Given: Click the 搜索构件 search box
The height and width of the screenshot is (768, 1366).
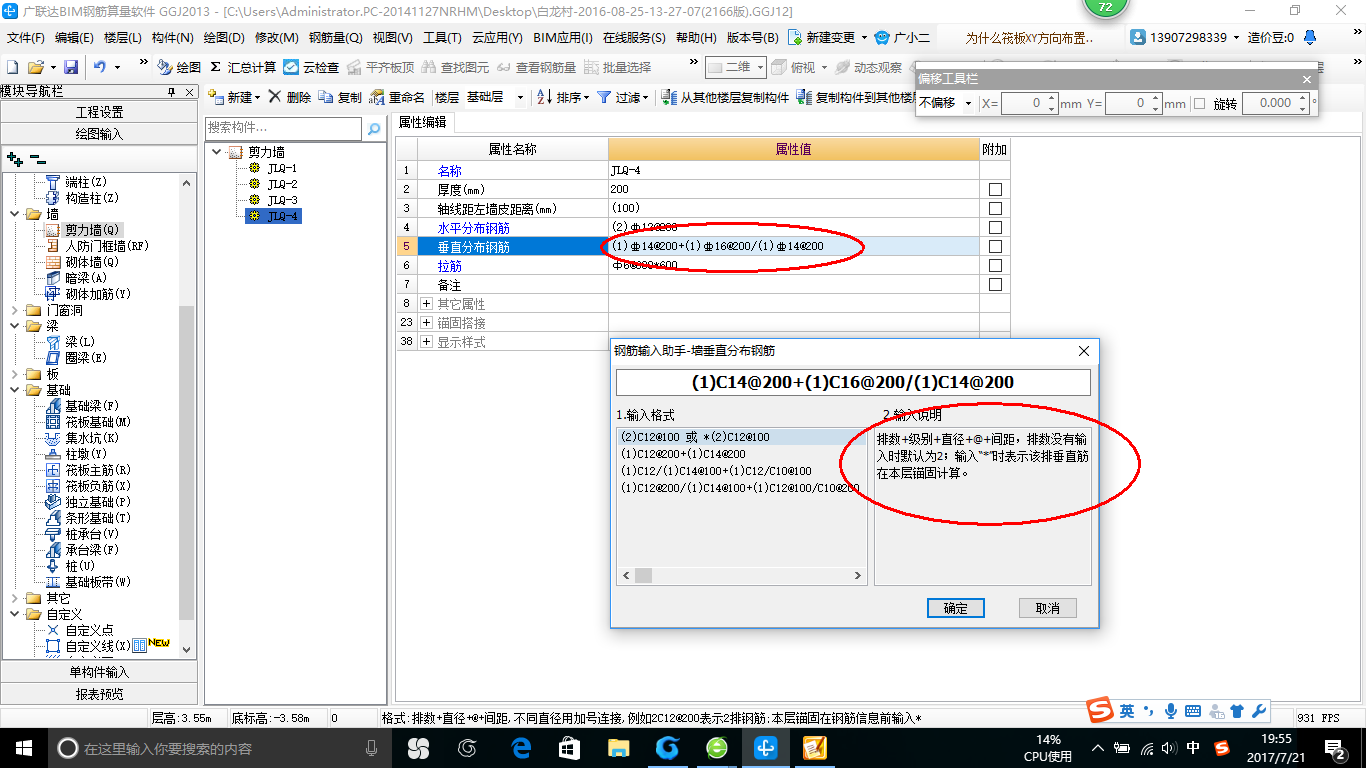Looking at the screenshot, I should (283, 128).
